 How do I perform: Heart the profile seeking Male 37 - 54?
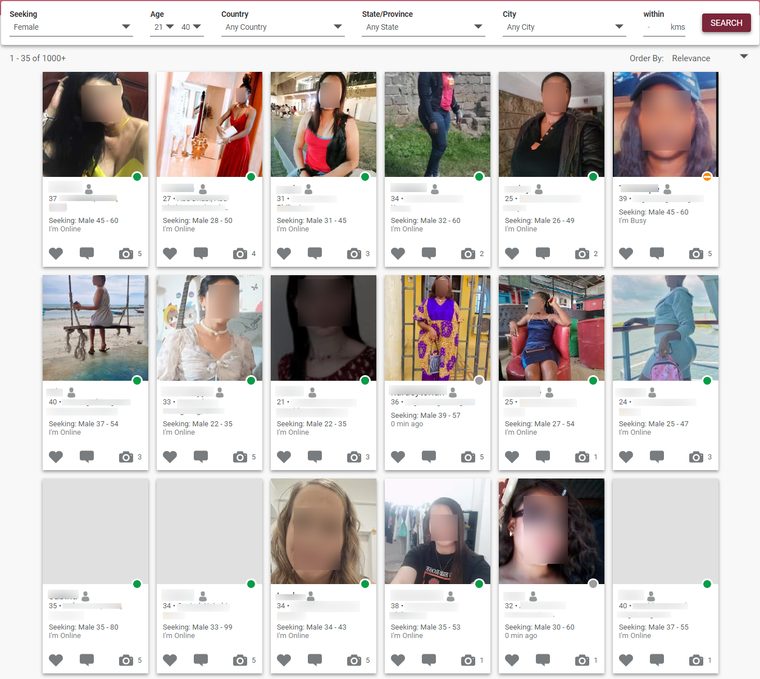(56, 457)
